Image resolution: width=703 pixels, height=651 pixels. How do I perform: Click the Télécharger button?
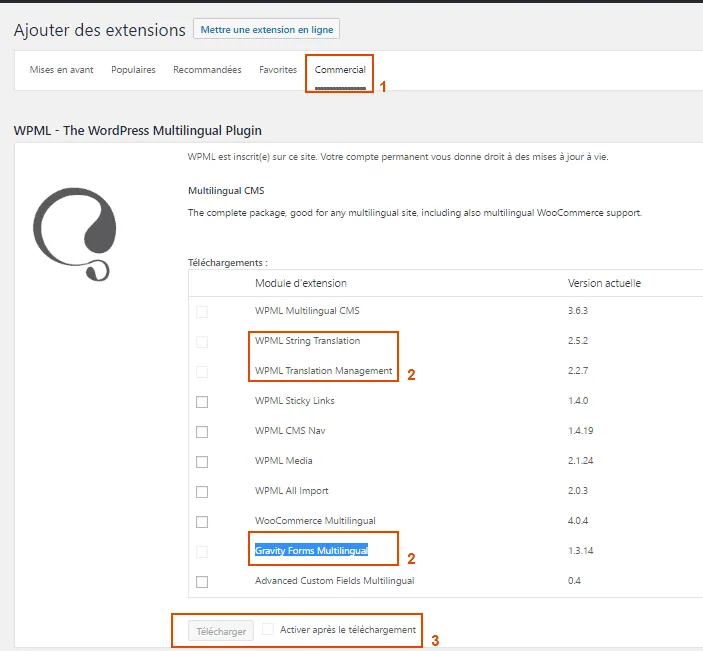click(x=221, y=631)
